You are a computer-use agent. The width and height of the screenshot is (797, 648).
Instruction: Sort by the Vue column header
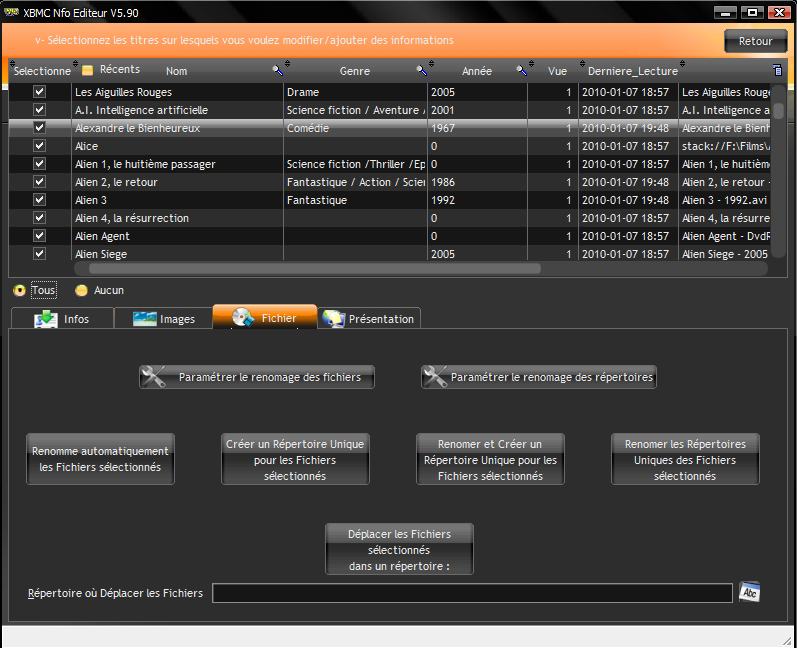point(557,71)
